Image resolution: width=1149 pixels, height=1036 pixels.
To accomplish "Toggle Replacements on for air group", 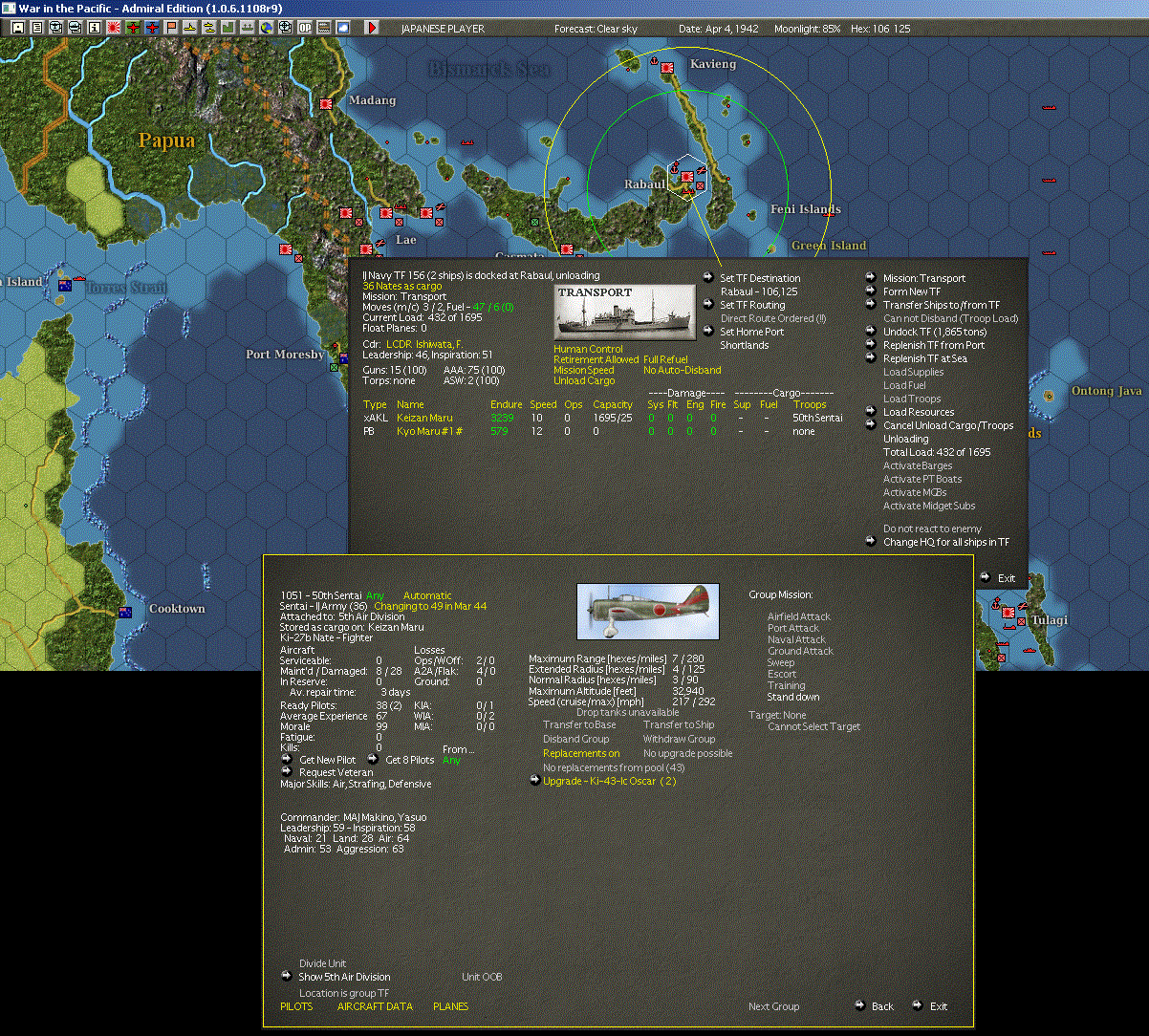I will coord(581,753).
